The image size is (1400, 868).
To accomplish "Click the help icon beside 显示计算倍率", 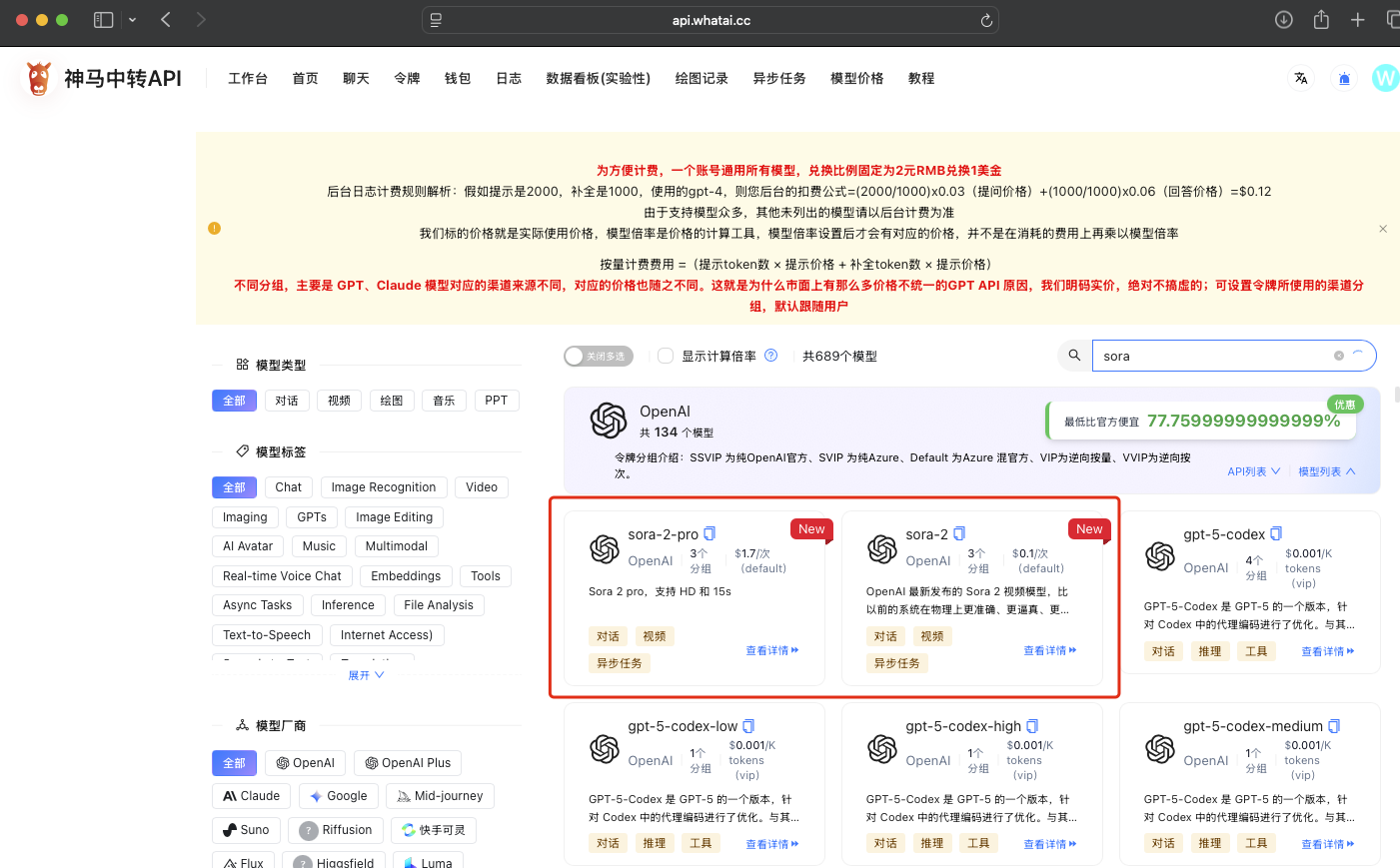I will coord(770,356).
